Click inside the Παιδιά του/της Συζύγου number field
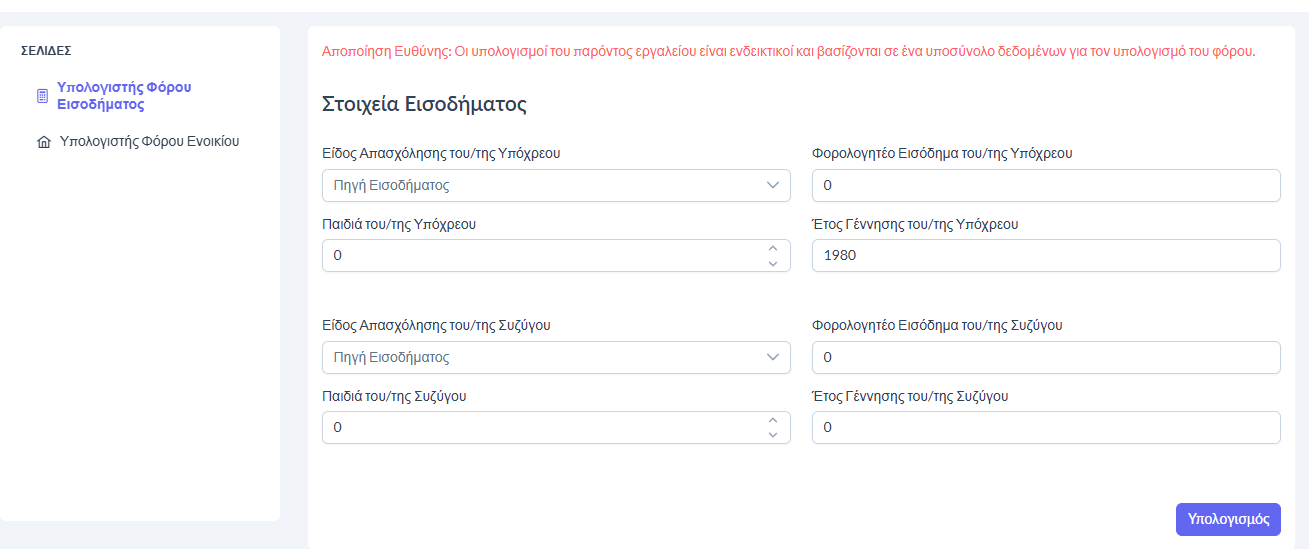This screenshot has height=549, width=1309. tap(540, 427)
